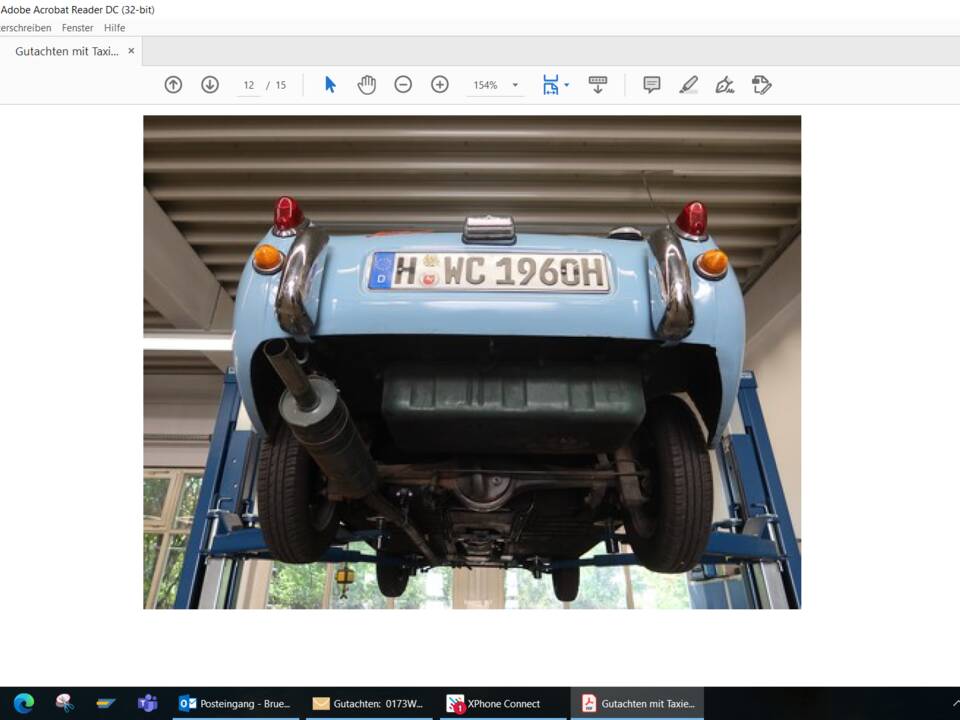960x720 pixels.
Task: Open the comment tool
Action: click(651, 85)
